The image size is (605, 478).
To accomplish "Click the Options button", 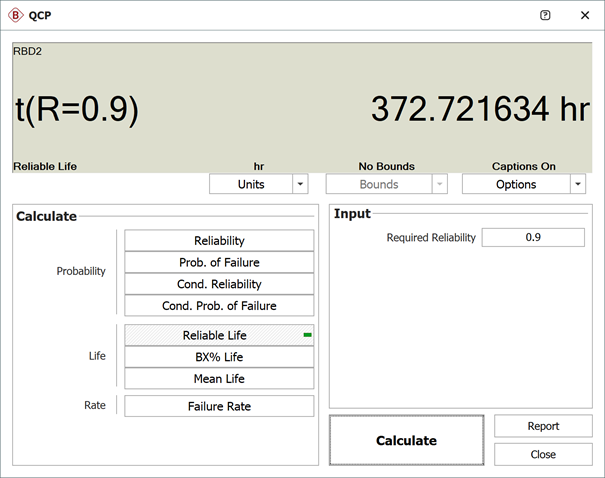I will tap(515, 184).
